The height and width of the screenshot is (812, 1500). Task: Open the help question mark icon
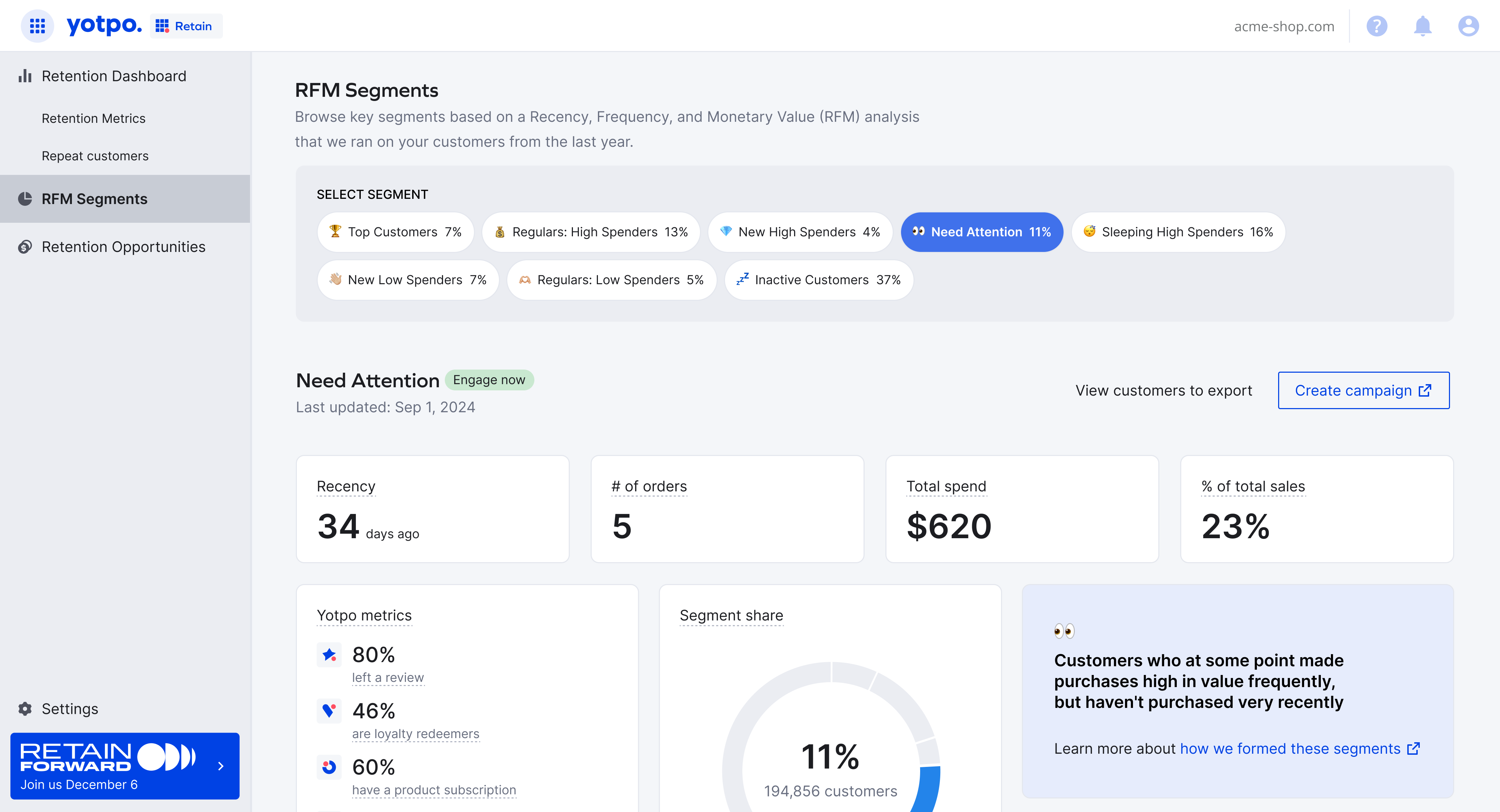pyautogui.click(x=1376, y=26)
